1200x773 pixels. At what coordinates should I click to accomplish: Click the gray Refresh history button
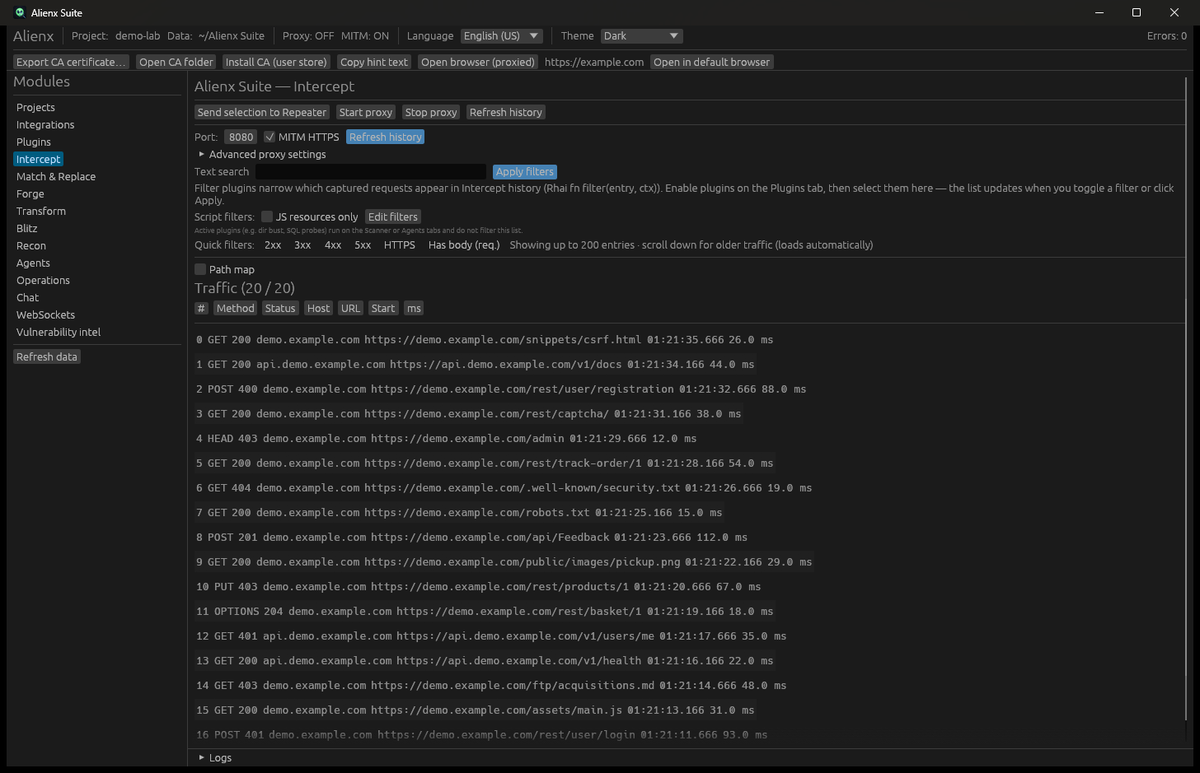pos(506,112)
